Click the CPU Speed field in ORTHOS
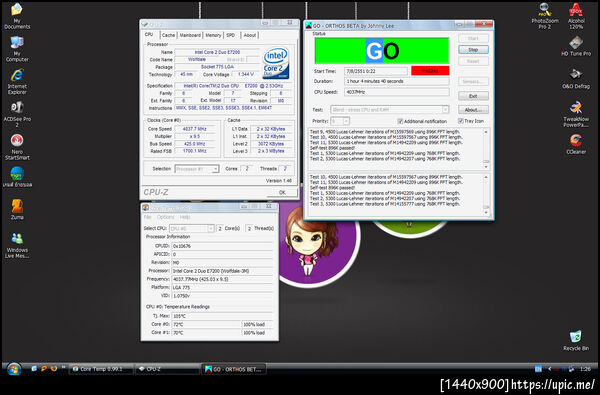 tap(396, 92)
